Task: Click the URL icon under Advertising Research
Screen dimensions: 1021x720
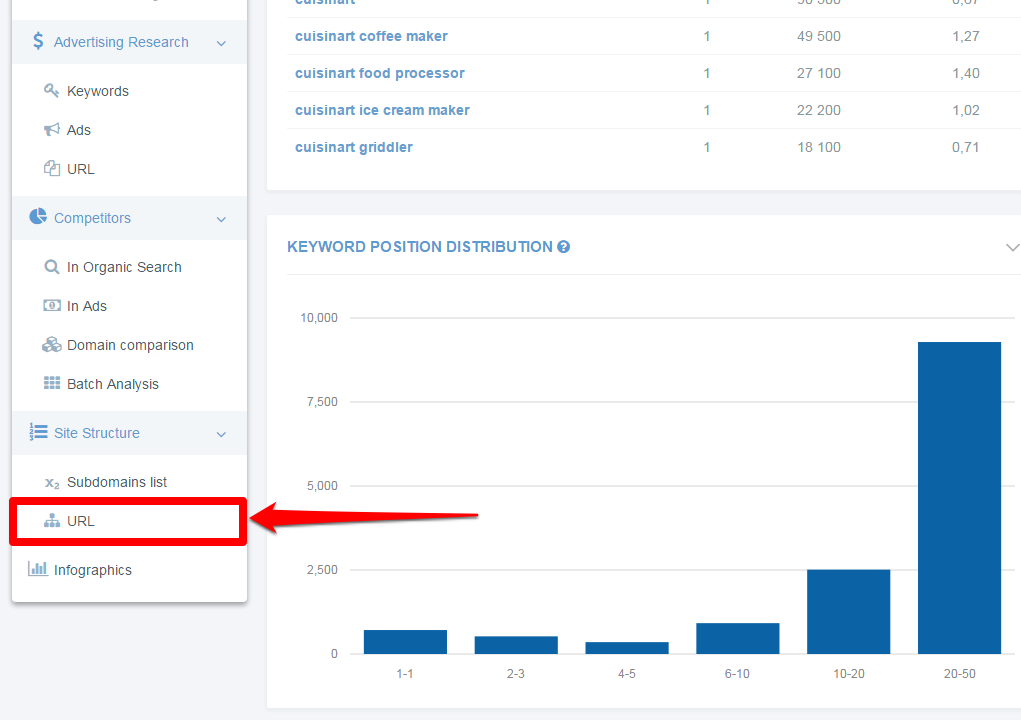Action: 52,168
